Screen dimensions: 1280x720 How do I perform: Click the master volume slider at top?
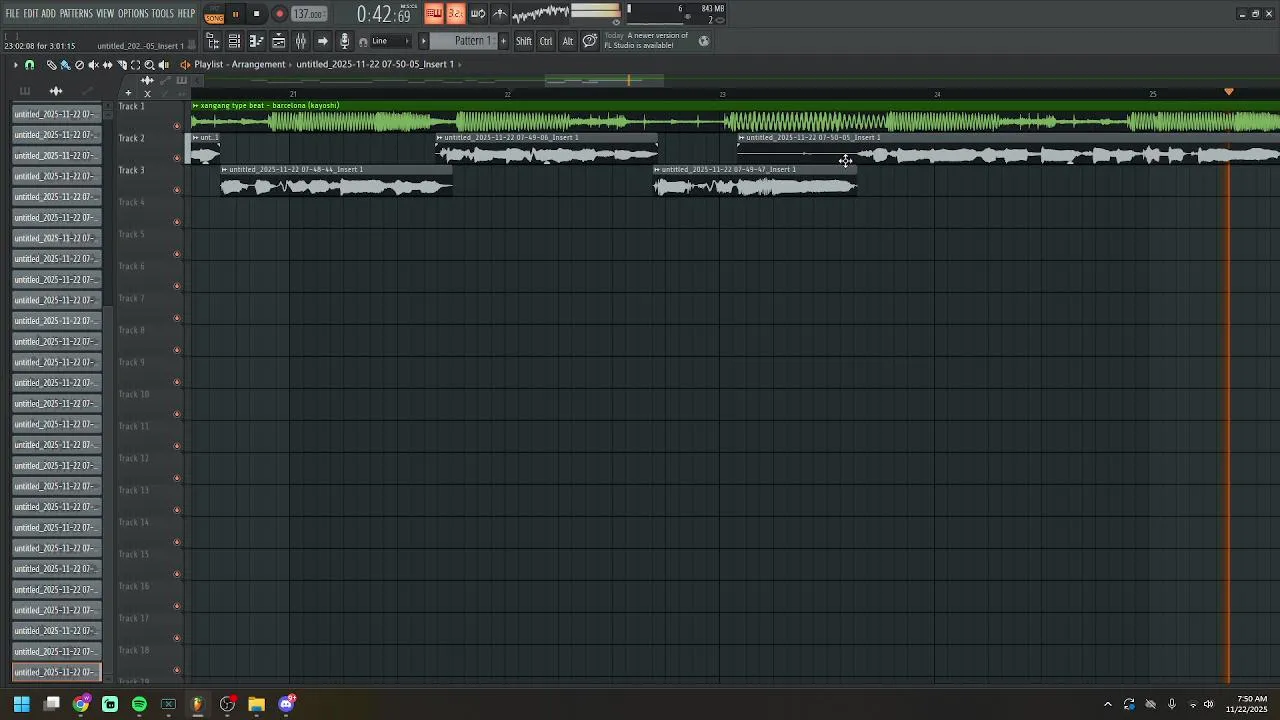pyautogui.click(x=595, y=10)
